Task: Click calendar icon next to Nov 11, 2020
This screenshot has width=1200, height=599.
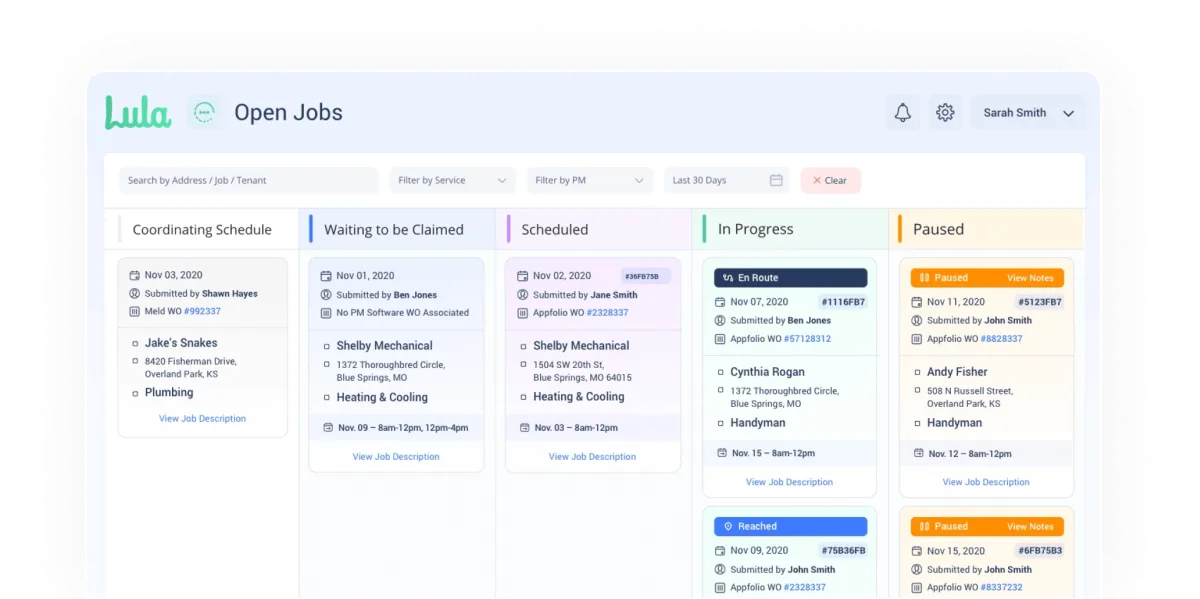Action: tap(917, 302)
